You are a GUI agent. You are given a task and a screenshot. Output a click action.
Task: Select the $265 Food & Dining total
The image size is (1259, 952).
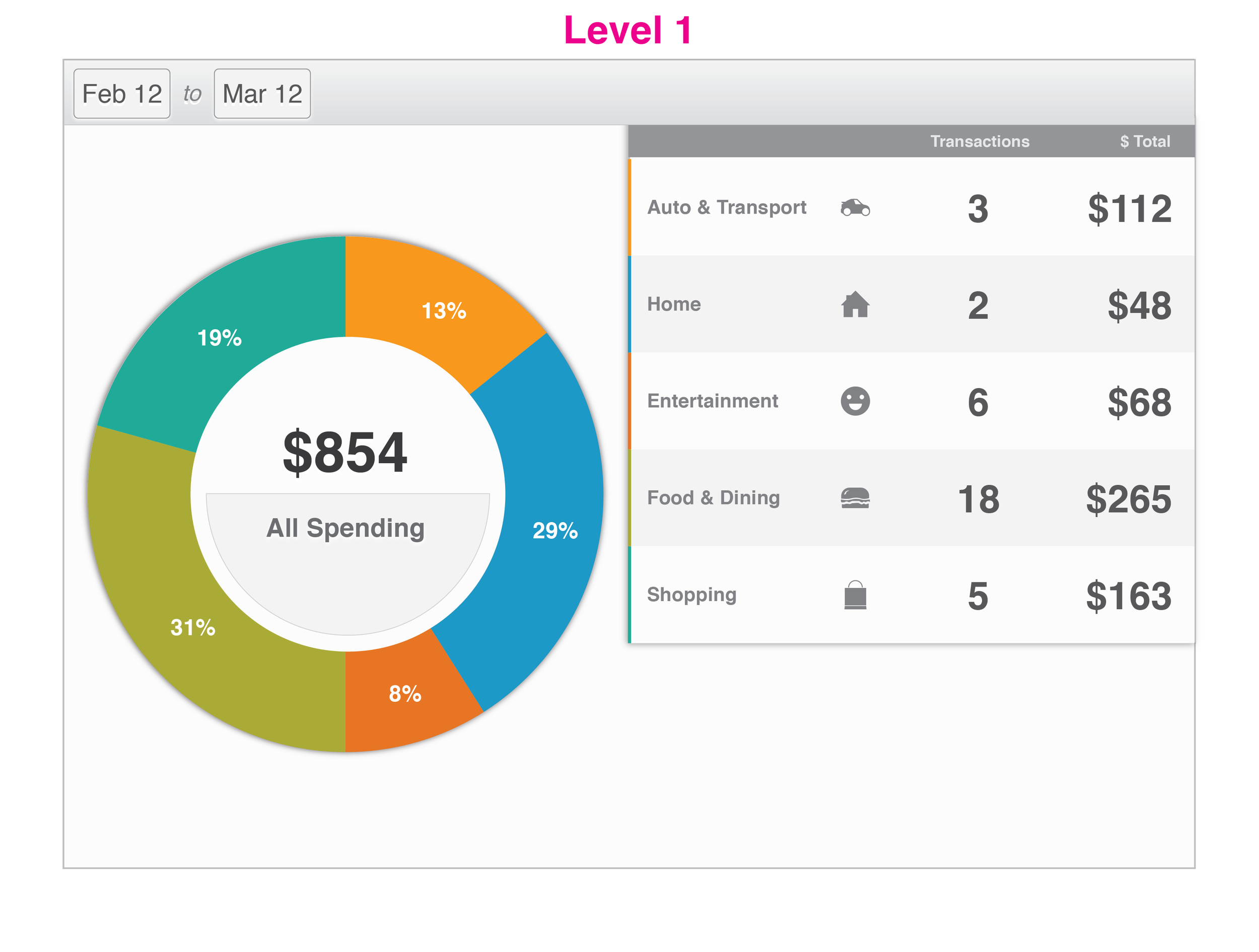tap(1128, 499)
